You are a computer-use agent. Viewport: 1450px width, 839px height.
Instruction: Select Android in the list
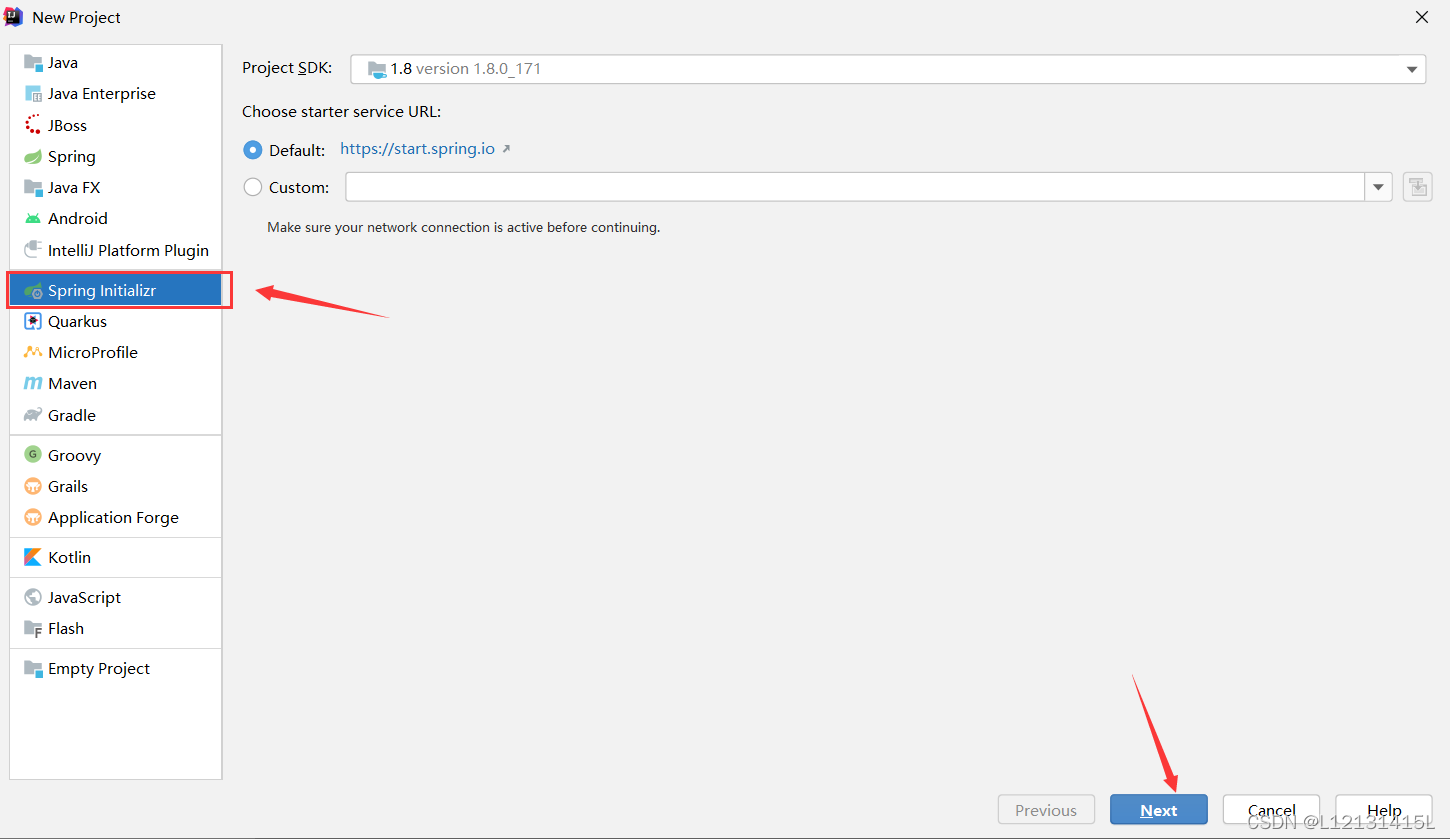tap(116, 218)
